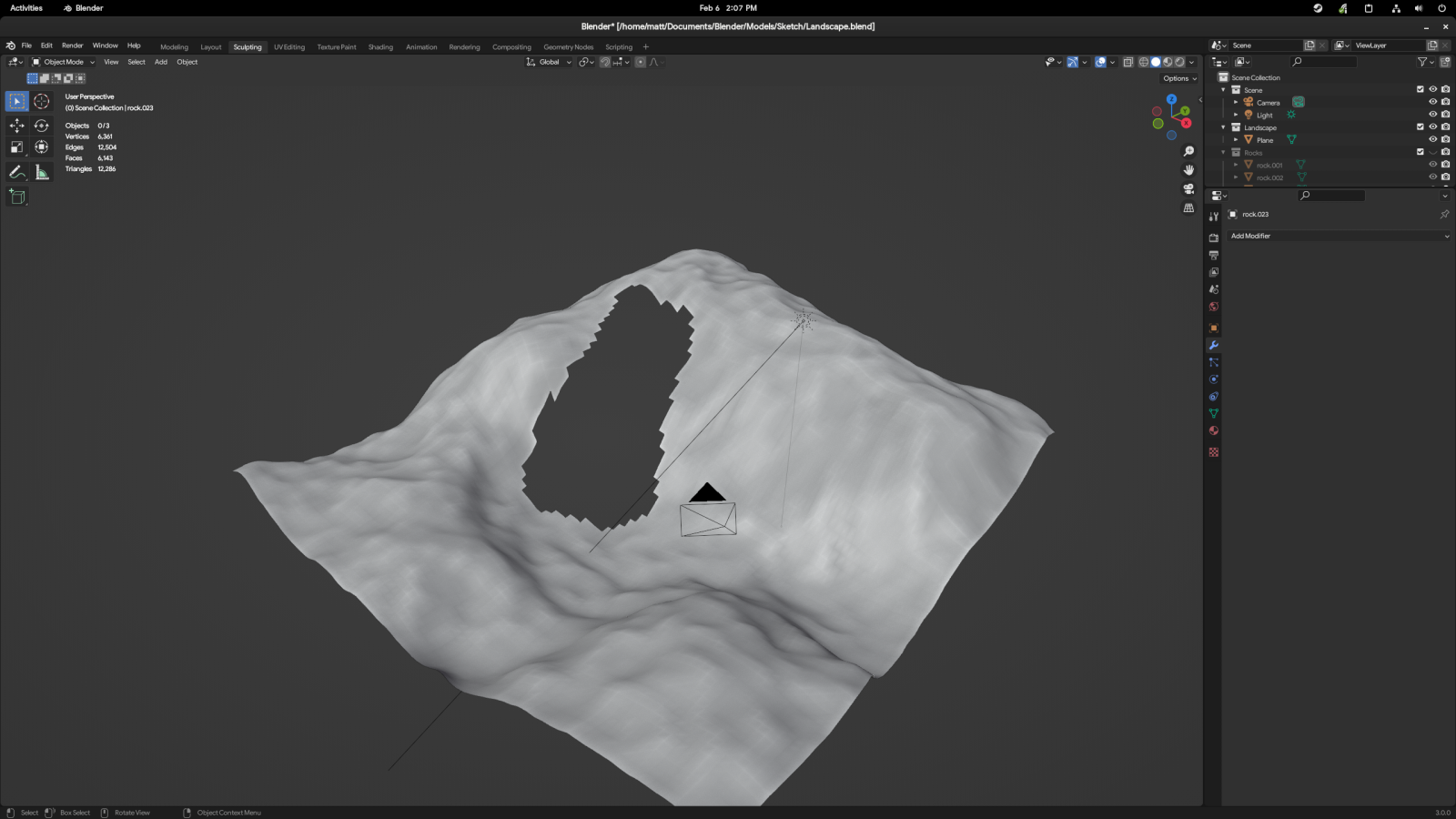Switch to material preview shading
Screen dimensions: 1456x819
tap(1168, 62)
